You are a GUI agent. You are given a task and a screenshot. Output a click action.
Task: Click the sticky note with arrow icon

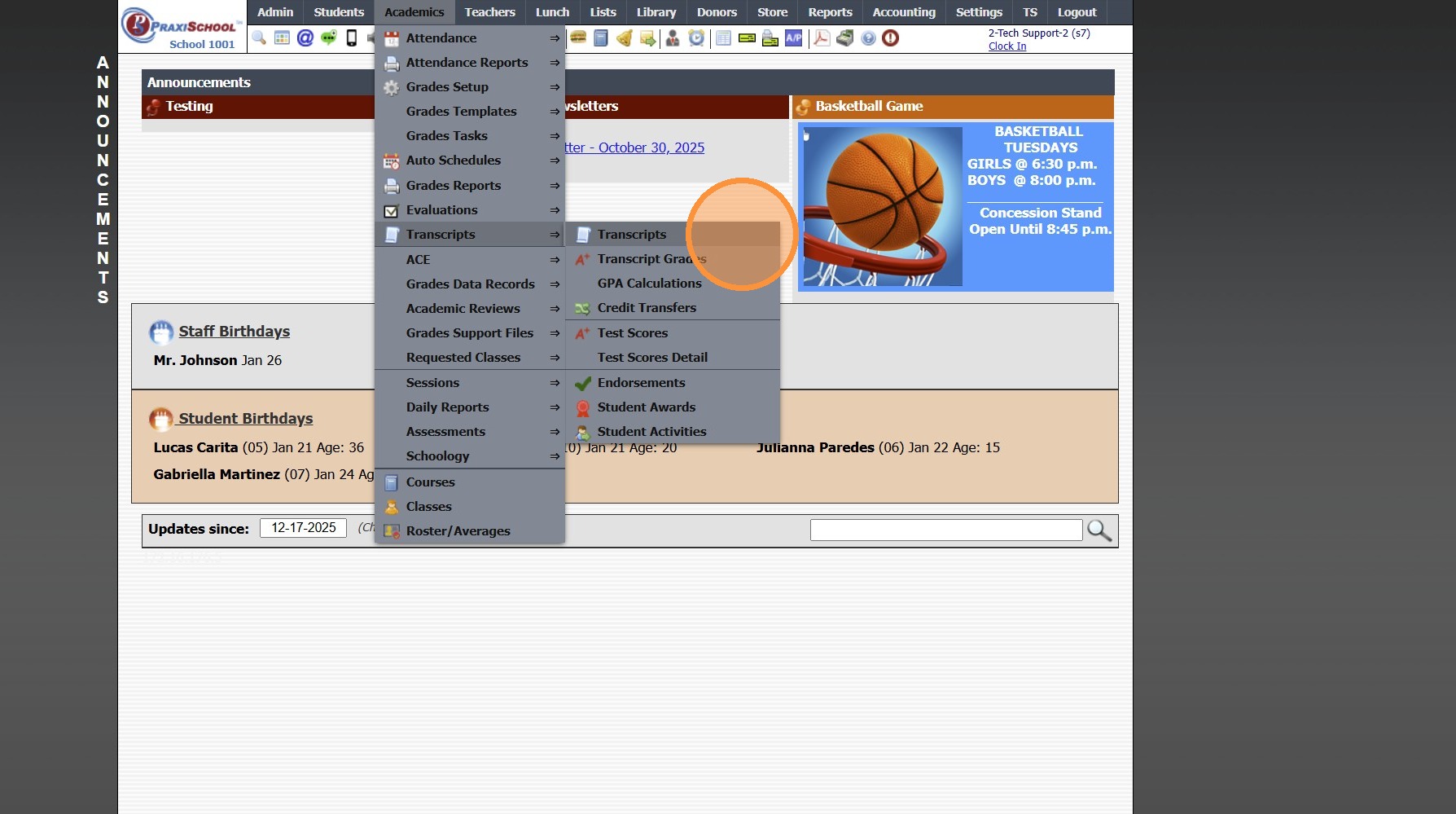(648, 38)
